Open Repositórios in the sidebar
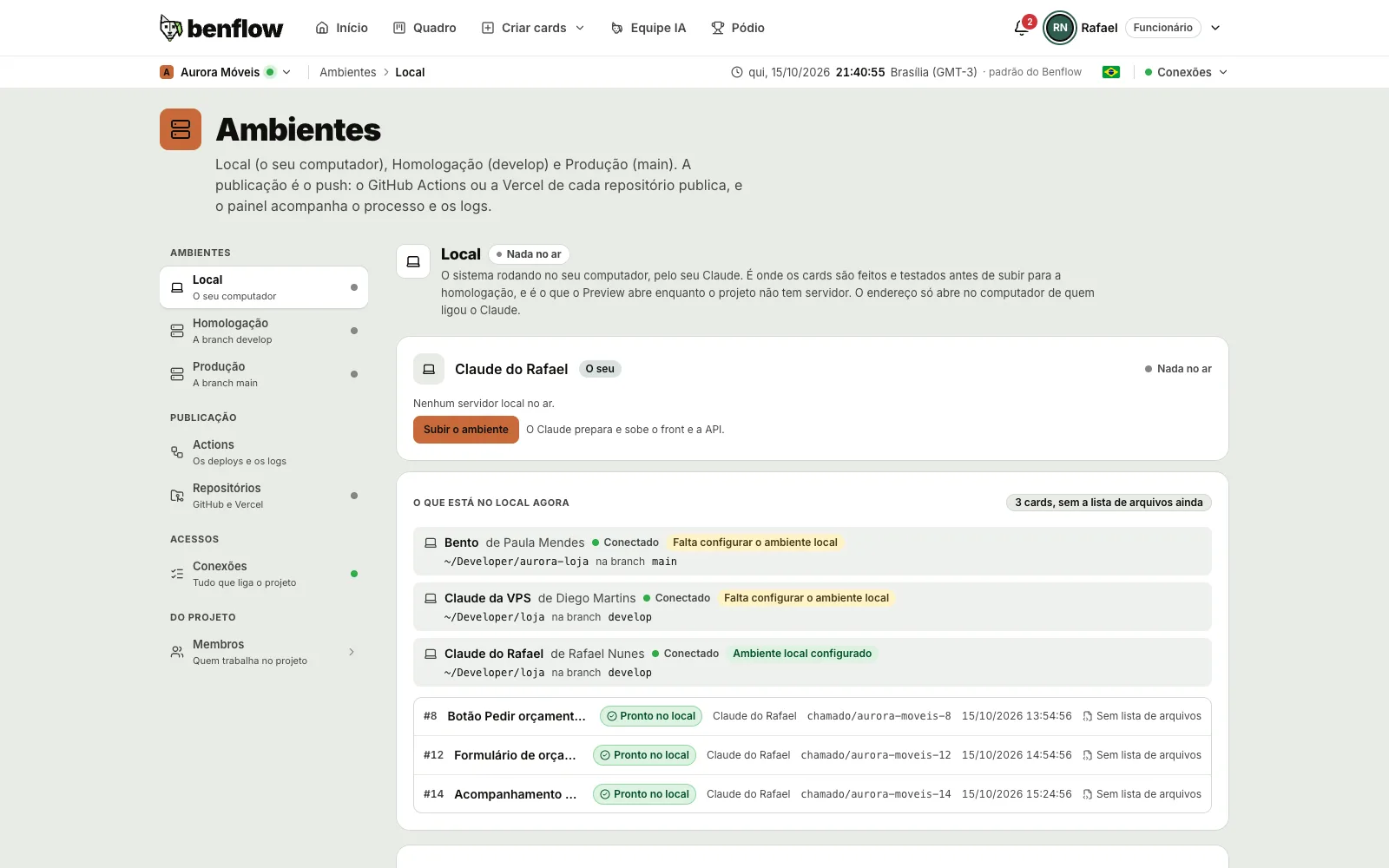Image resolution: width=1389 pixels, height=868 pixels. point(264,496)
